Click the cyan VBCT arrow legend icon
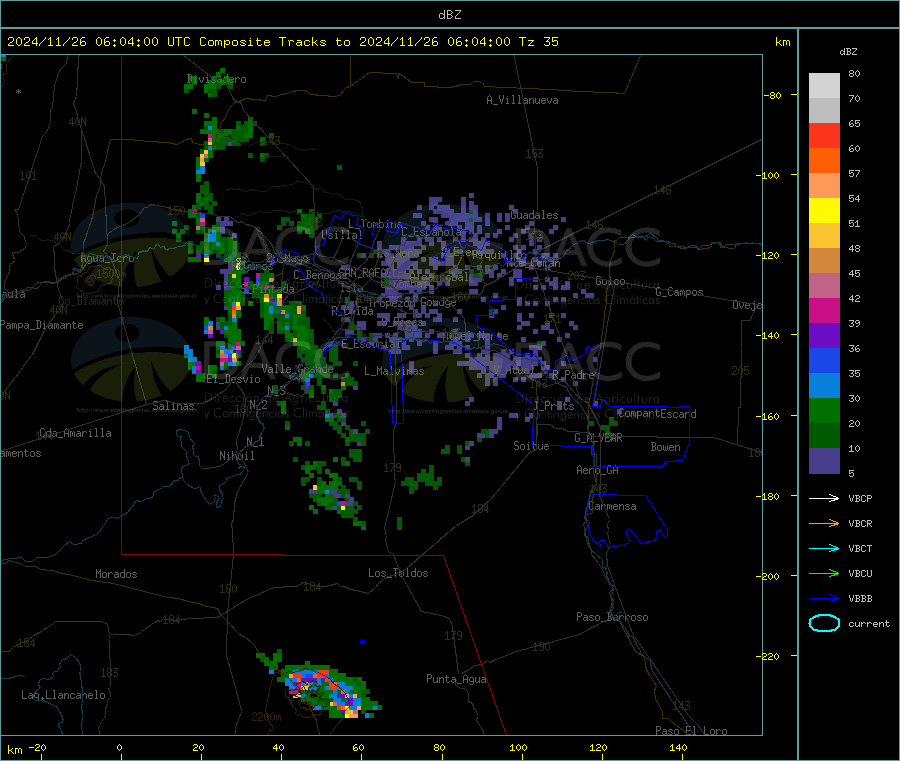Viewport: 900px width, 761px height. (x=824, y=548)
